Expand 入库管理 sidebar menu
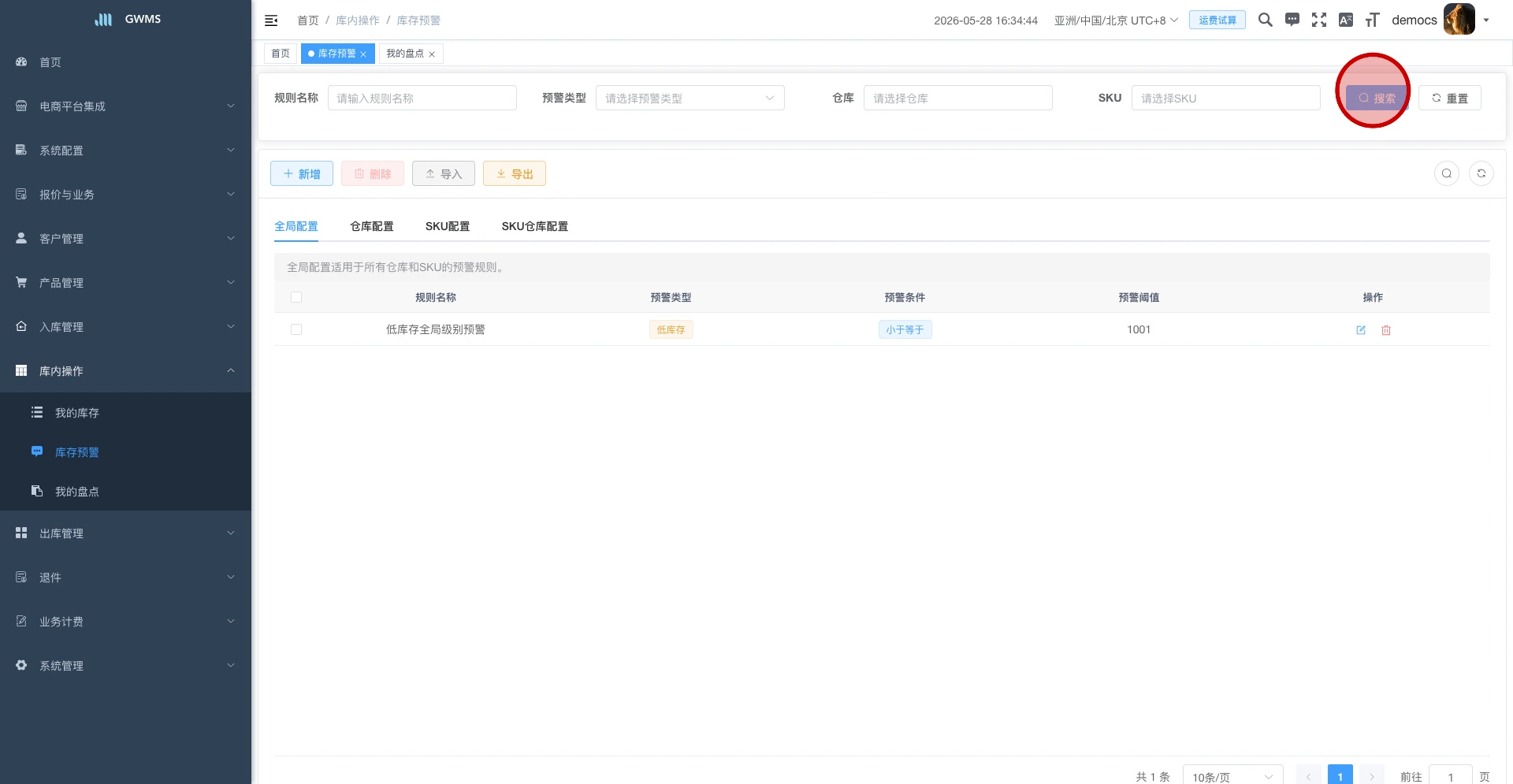1513x784 pixels. [x=125, y=327]
